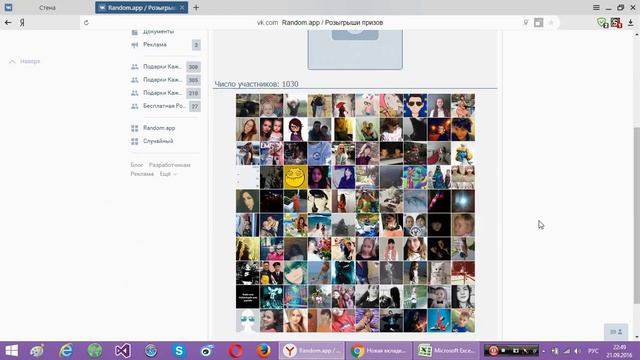
Task: Switch the РУС keyboard language indicator
Action: pyautogui.click(x=593, y=351)
